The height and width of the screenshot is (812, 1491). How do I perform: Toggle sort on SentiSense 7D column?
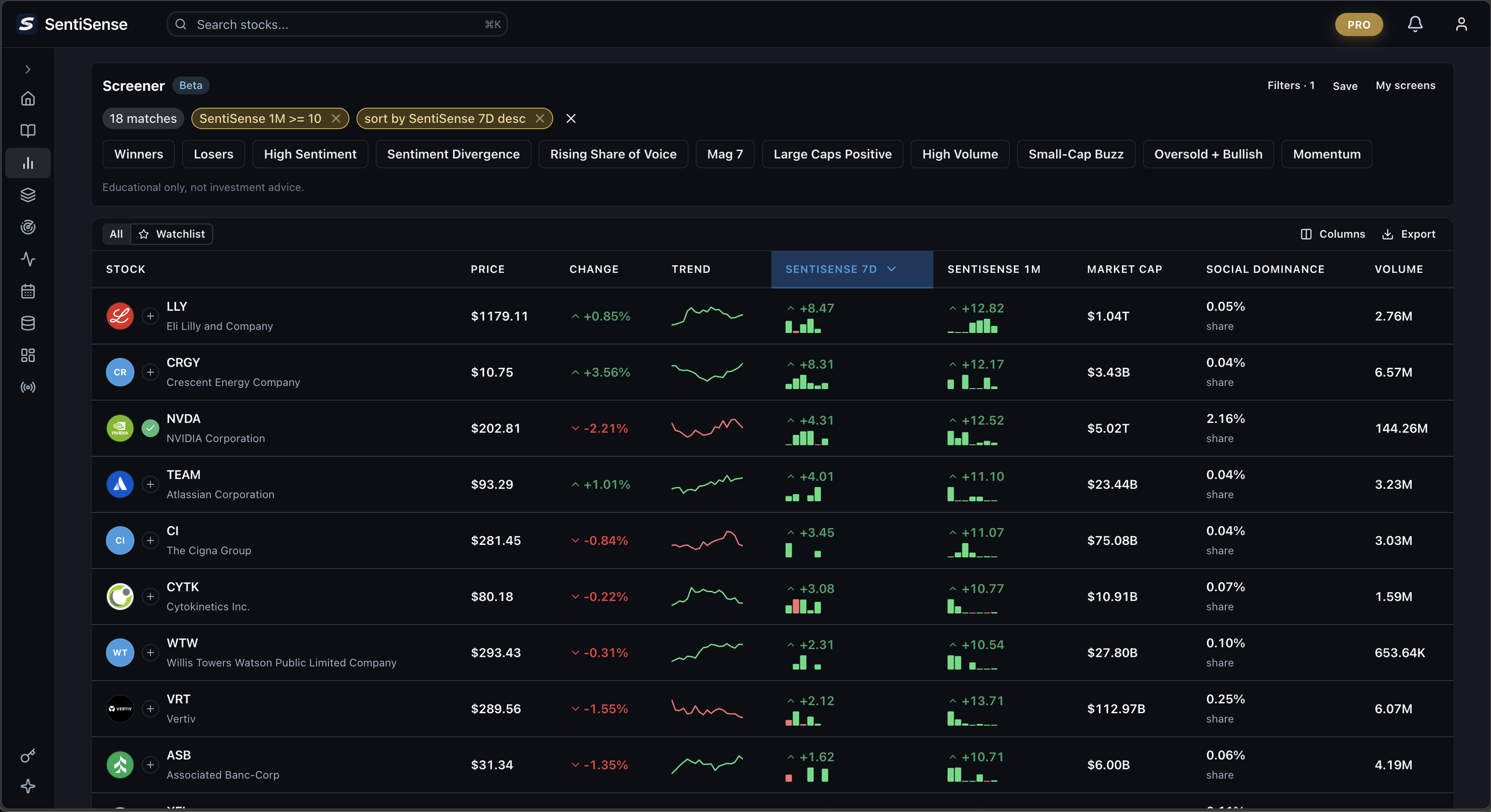(x=852, y=270)
